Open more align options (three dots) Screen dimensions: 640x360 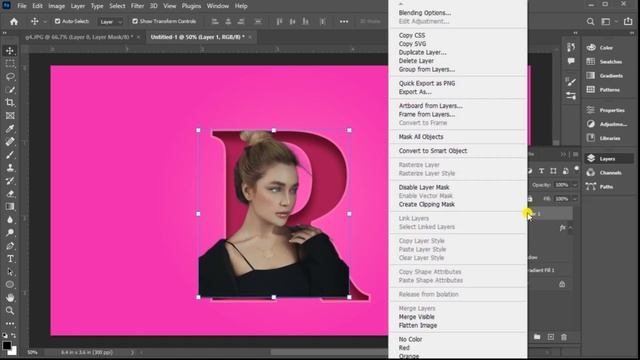tap(344, 22)
